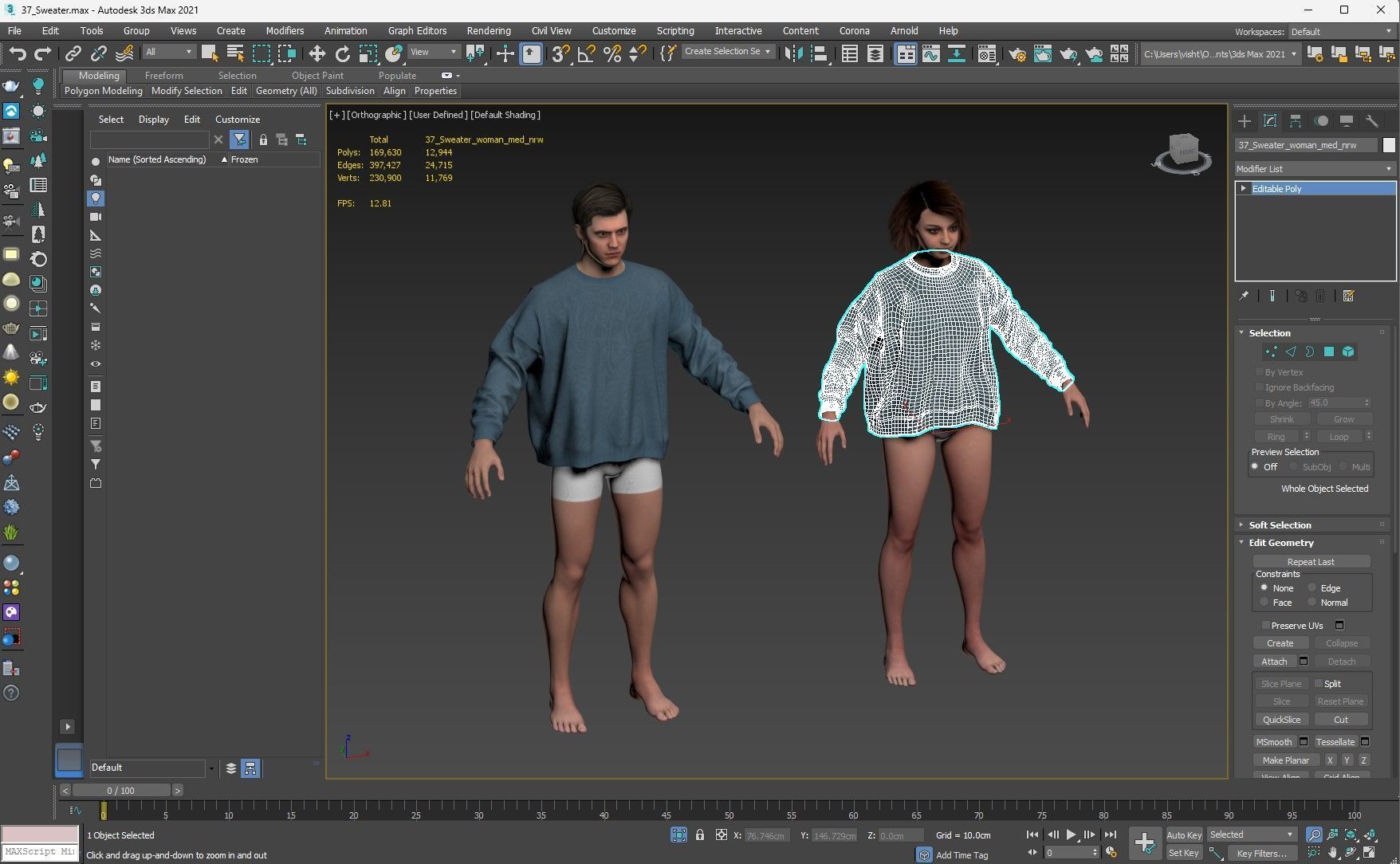Toggle the Ignore Backfacing checkbox
The height and width of the screenshot is (864, 1400).
pyautogui.click(x=1260, y=387)
